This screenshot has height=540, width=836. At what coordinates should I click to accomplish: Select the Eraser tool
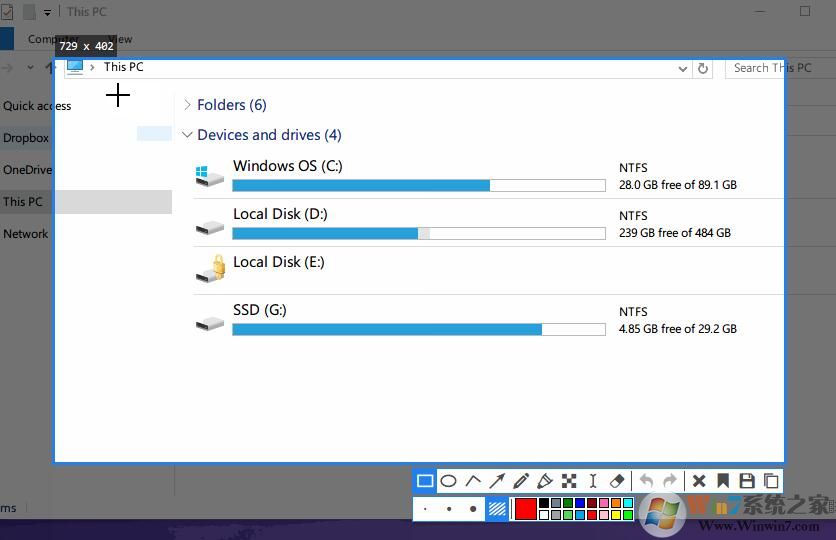pyautogui.click(x=617, y=481)
